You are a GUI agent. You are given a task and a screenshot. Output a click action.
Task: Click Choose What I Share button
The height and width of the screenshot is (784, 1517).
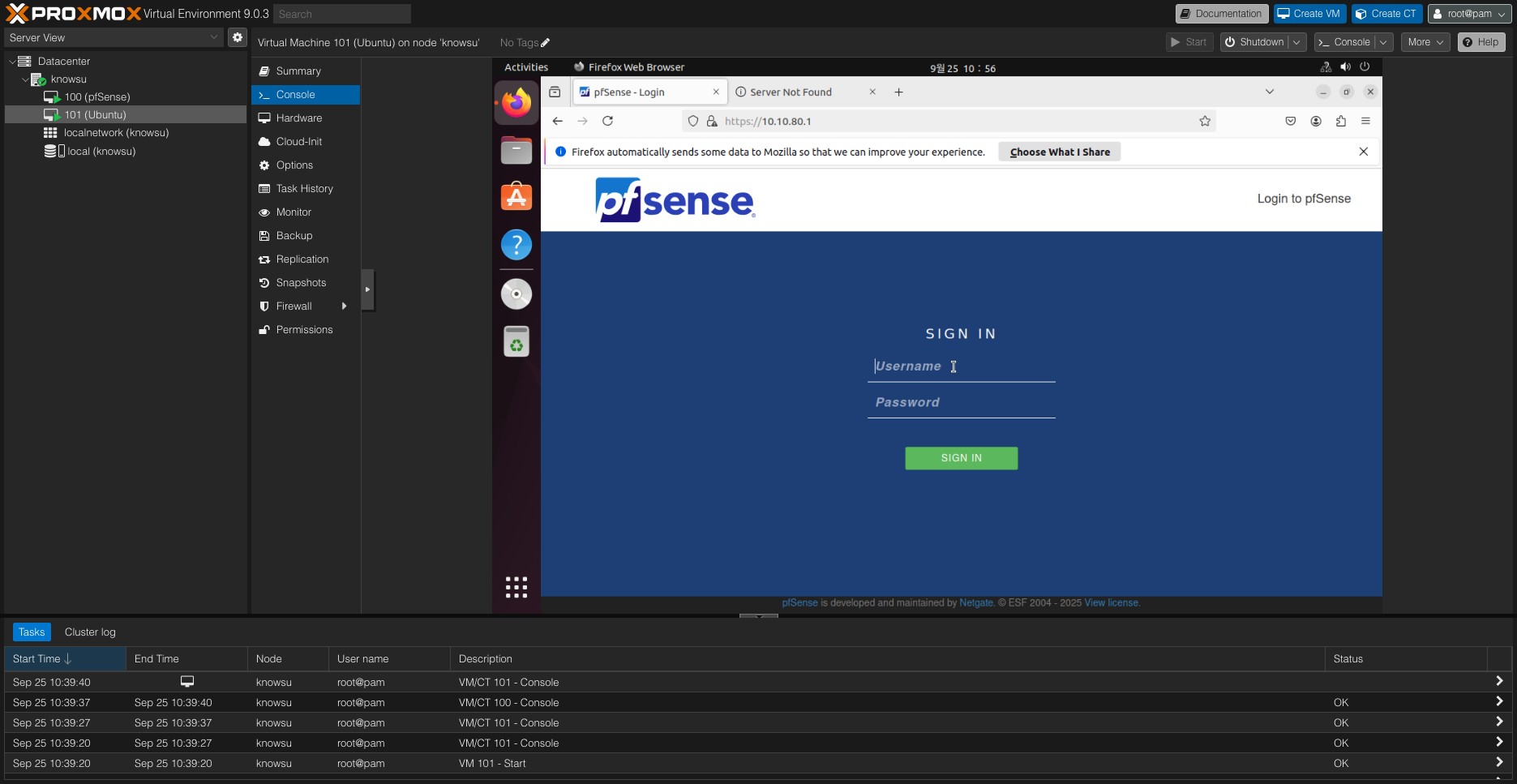pos(1060,152)
